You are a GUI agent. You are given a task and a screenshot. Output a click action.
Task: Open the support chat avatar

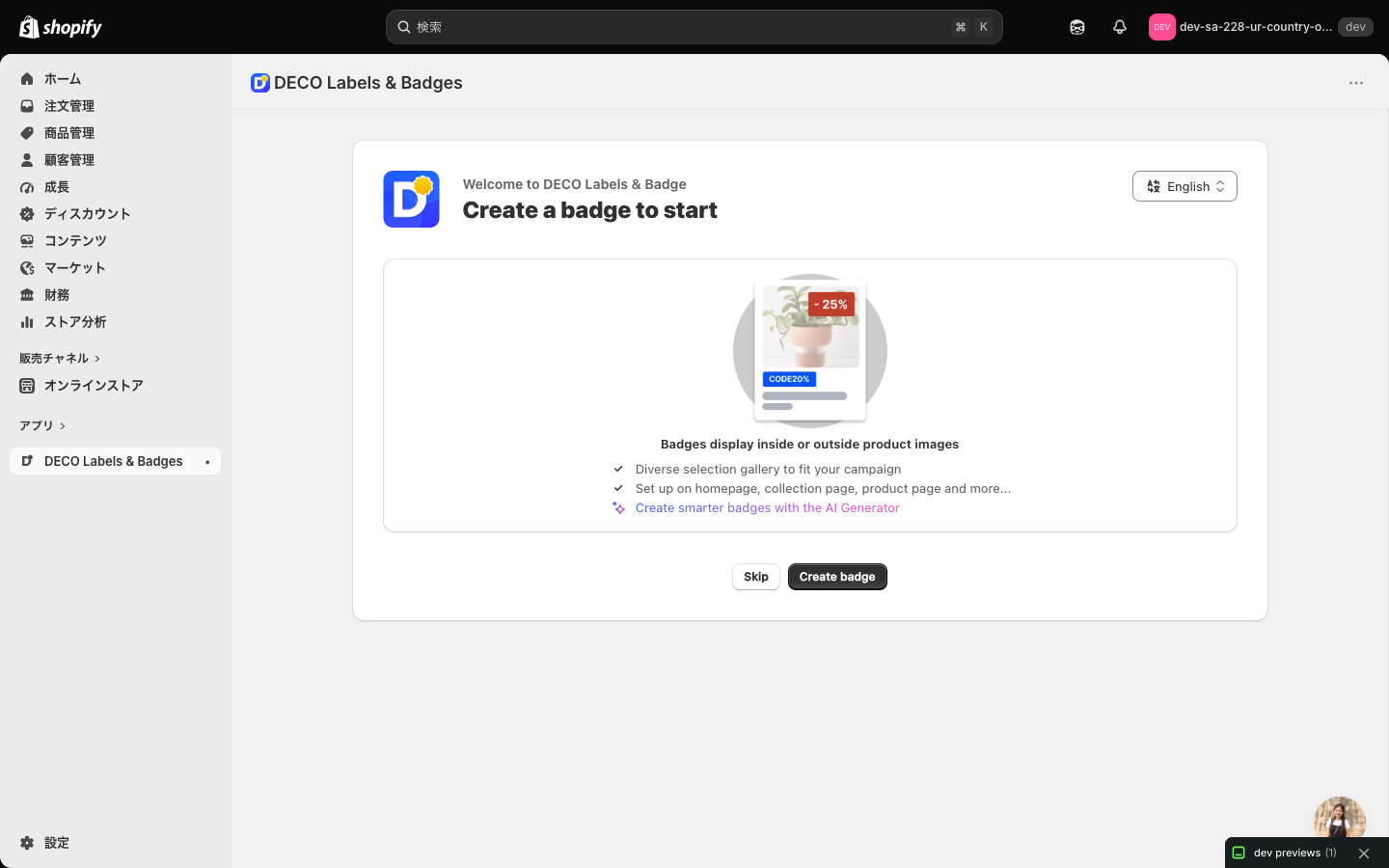tap(1340, 820)
